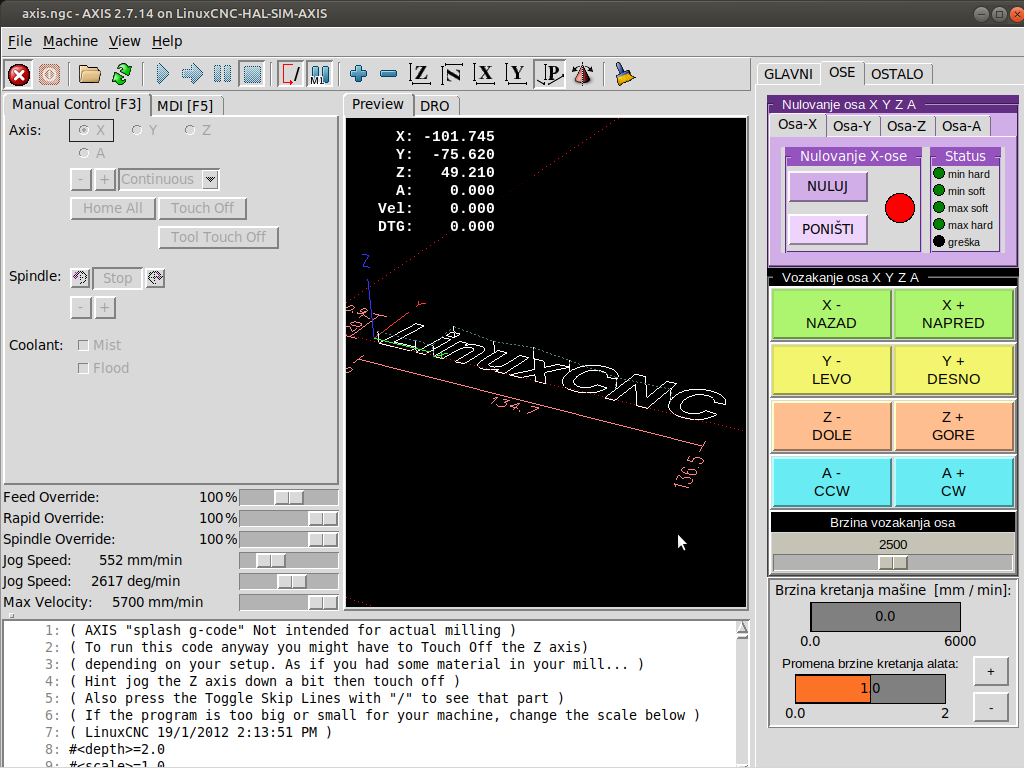Toggle optional pause M1 icon

point(320,74)
